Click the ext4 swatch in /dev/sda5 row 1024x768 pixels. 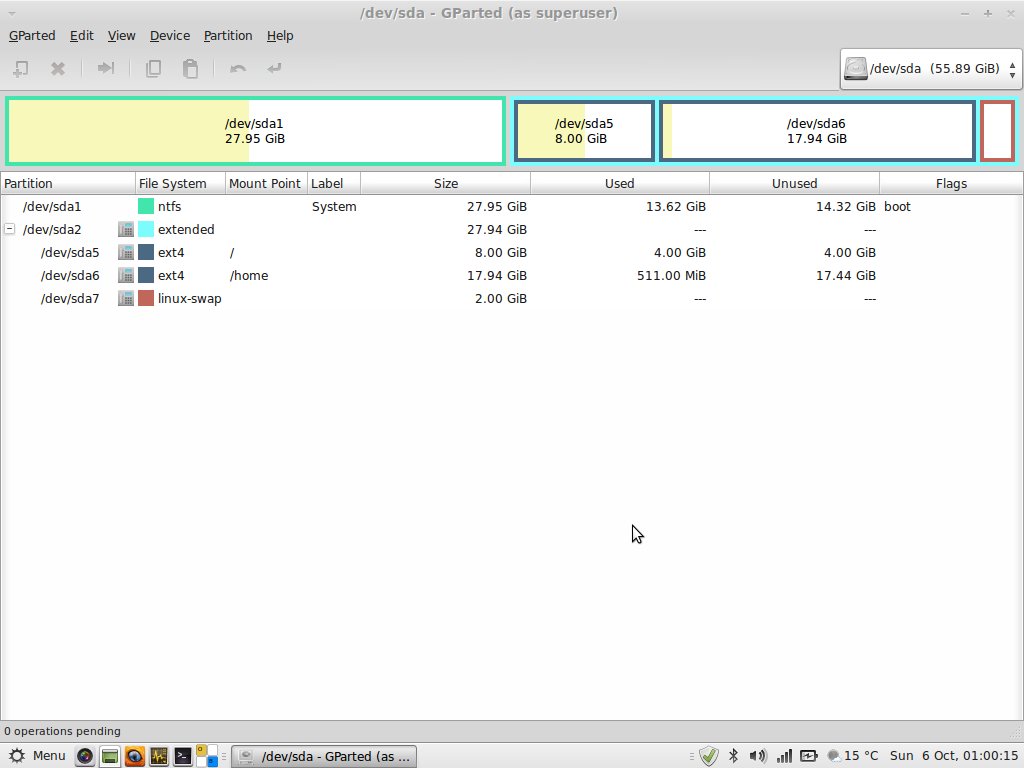(146, 252)
